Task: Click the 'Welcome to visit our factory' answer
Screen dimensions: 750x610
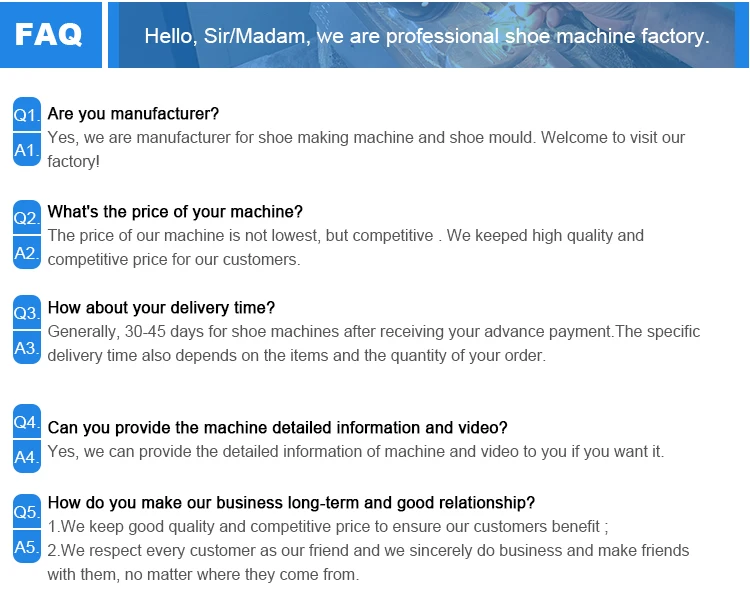Action: 366,149
